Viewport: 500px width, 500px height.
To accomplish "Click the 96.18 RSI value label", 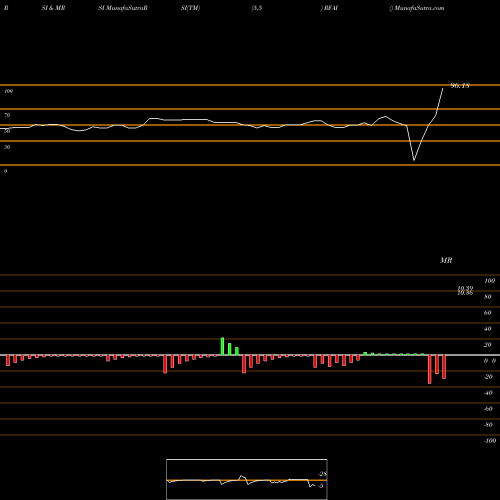I will click(x=460, y=86).
